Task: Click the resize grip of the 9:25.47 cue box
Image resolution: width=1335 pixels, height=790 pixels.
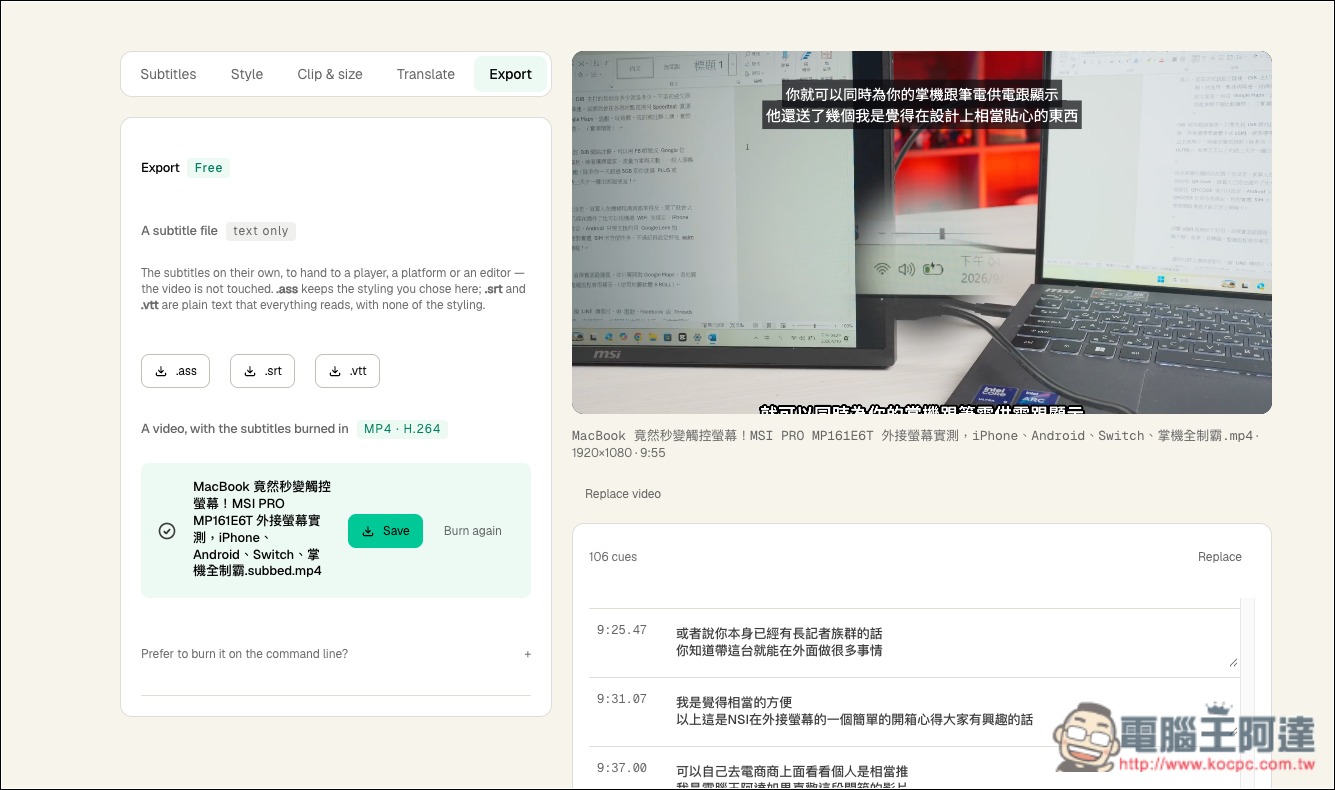Action: [x=1233, y=662]
